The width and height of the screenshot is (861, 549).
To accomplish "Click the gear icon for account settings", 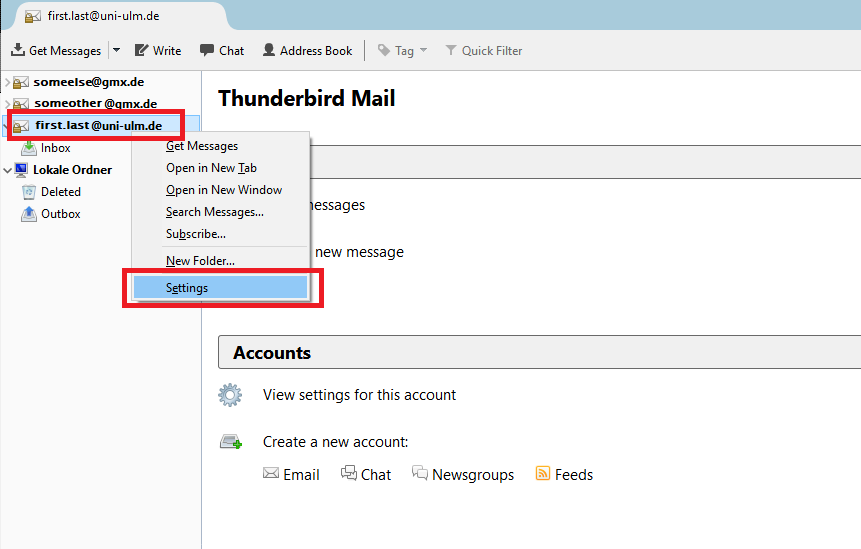I will click(230, 395).
